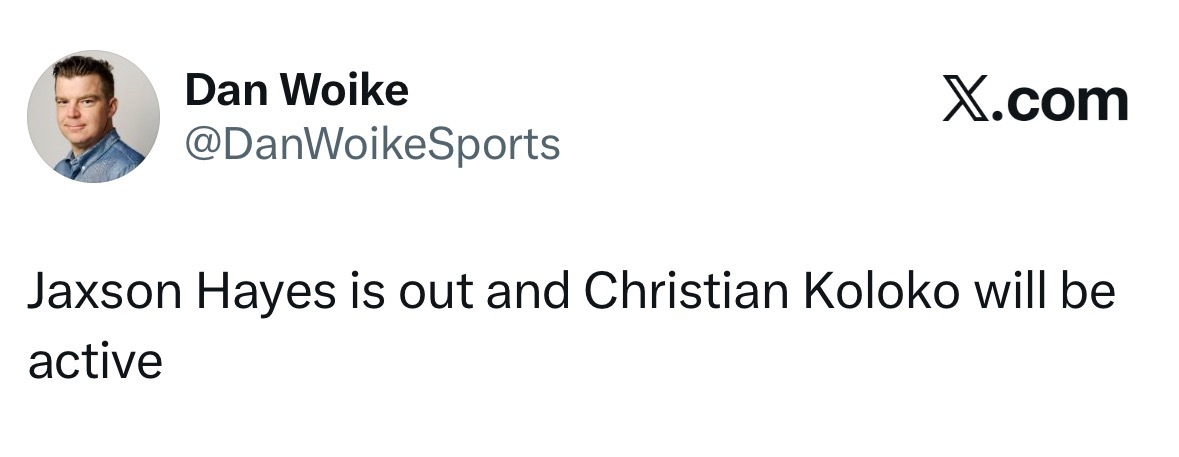Click the @DanWoikeSports handle
The width and height of the screenshot is (1179, 457).
coord(372,145)
